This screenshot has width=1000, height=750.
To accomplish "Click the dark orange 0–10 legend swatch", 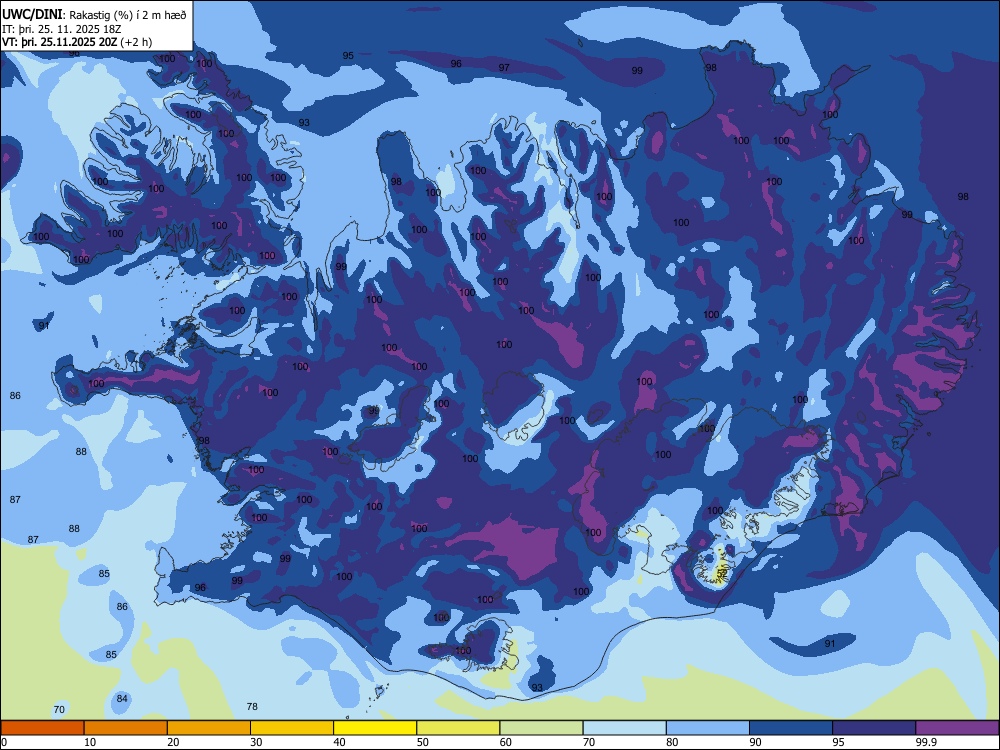I will coord(42,728).
